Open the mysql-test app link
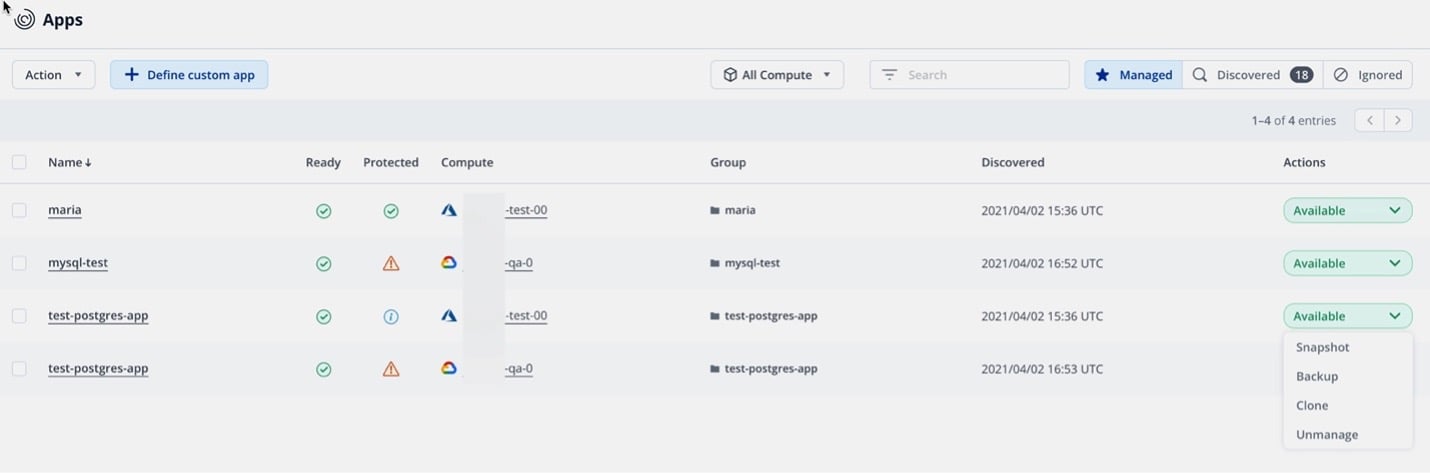Viewport: 1430px width, 476px height. tap(78, 263)
